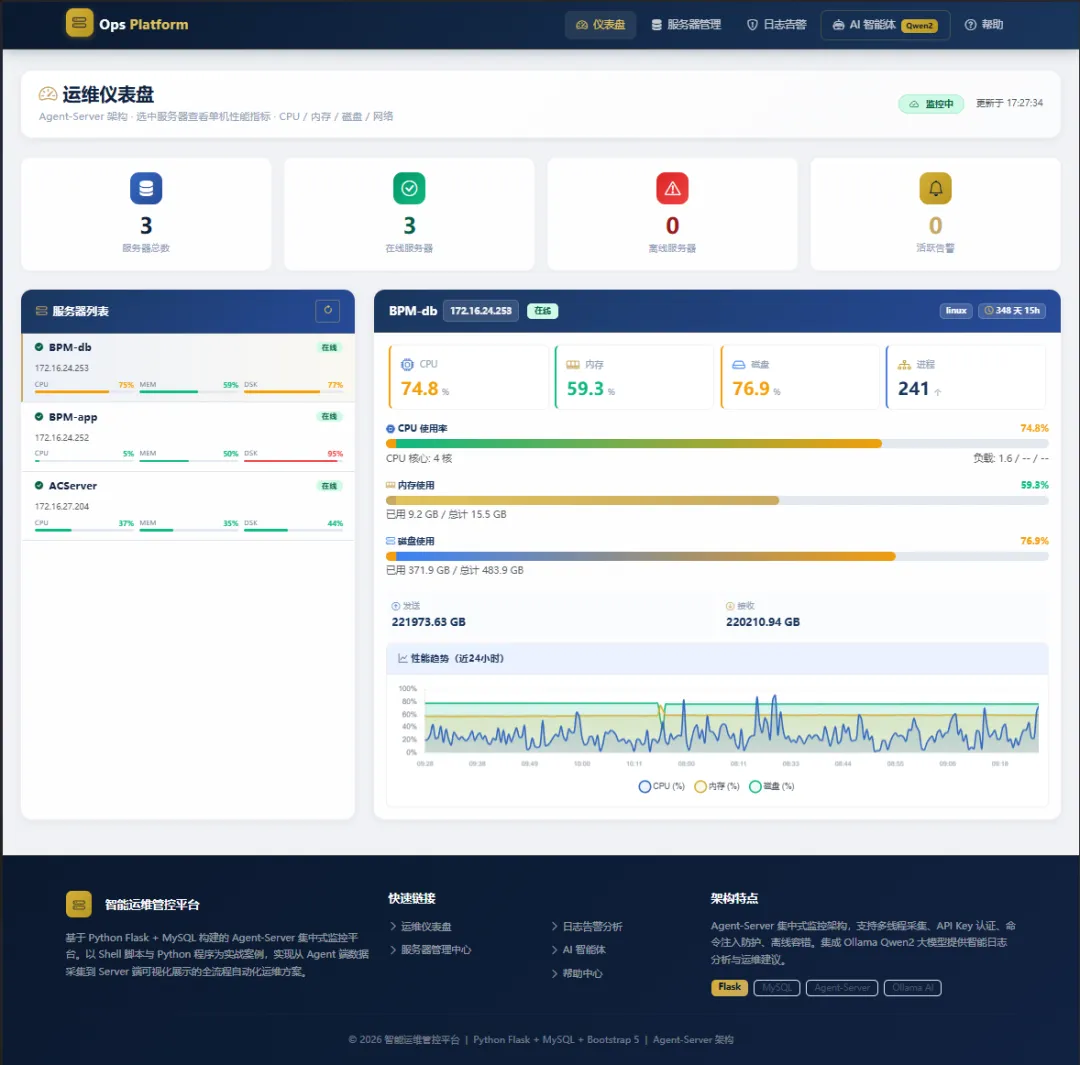
Task: Toggle the 磁盘 (%) series in chart legend
Action: point(771,786)
